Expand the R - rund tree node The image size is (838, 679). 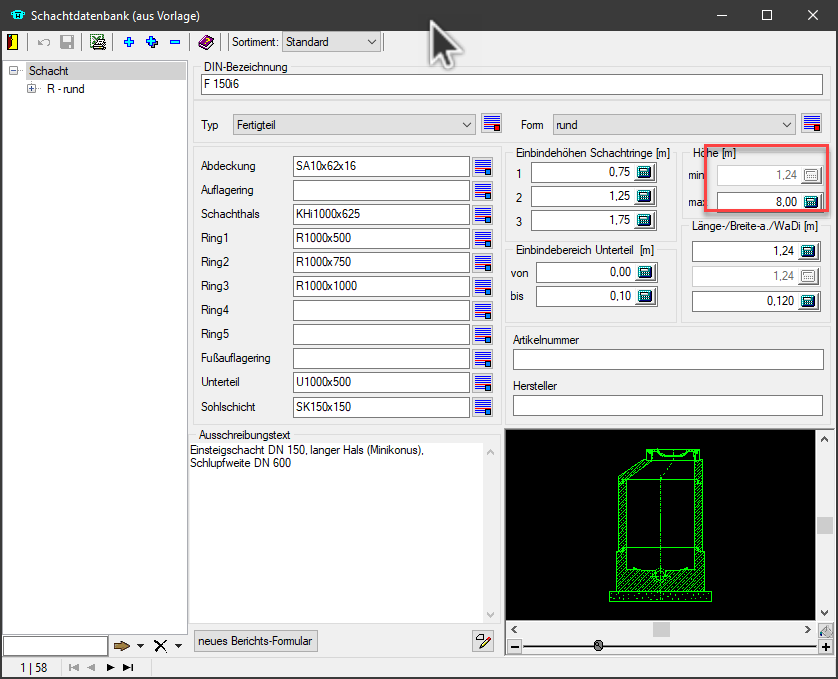pos(32,89)
